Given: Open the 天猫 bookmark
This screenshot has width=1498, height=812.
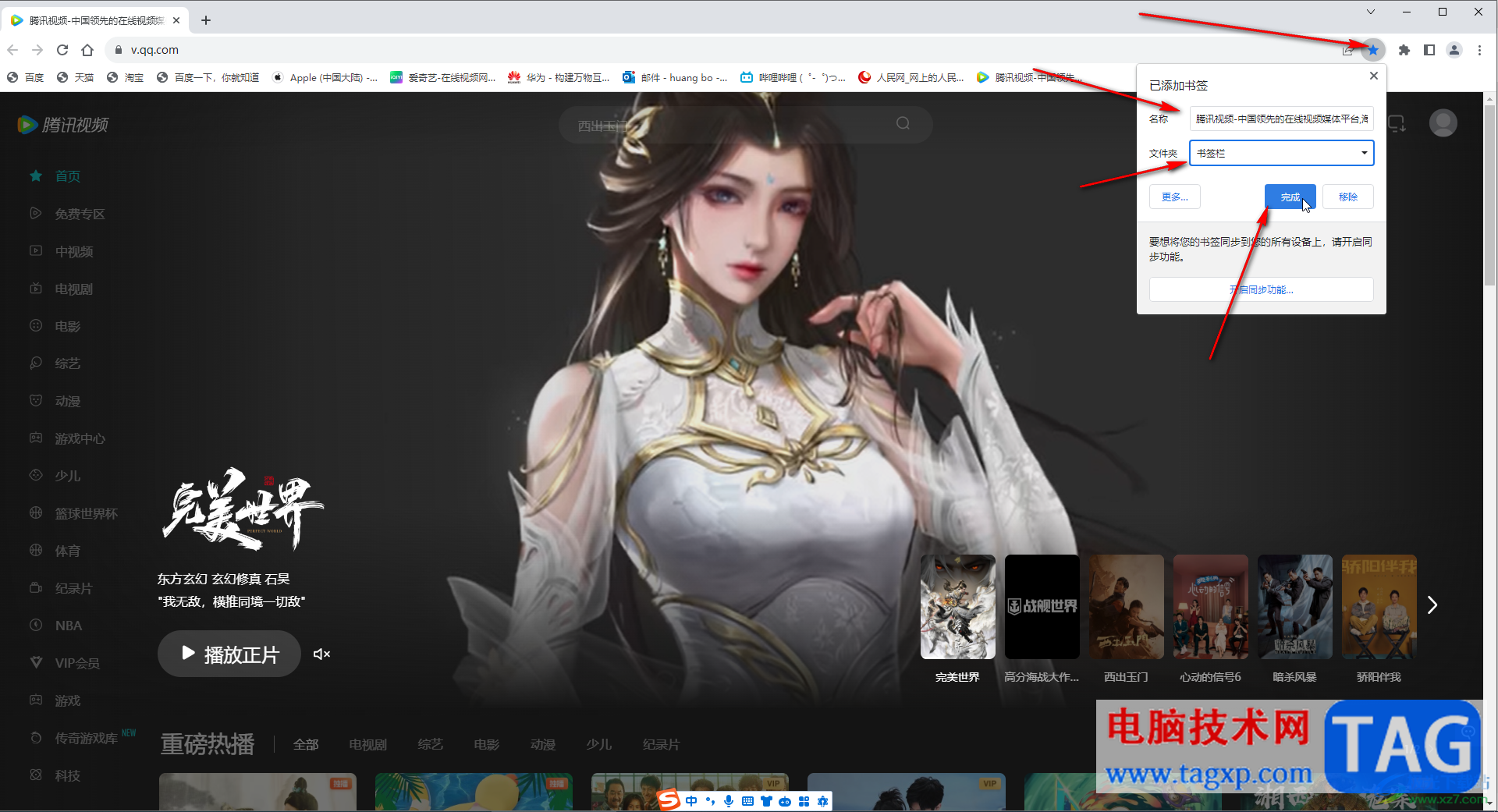Looking at the screenshot, I should tap(76, 77).
